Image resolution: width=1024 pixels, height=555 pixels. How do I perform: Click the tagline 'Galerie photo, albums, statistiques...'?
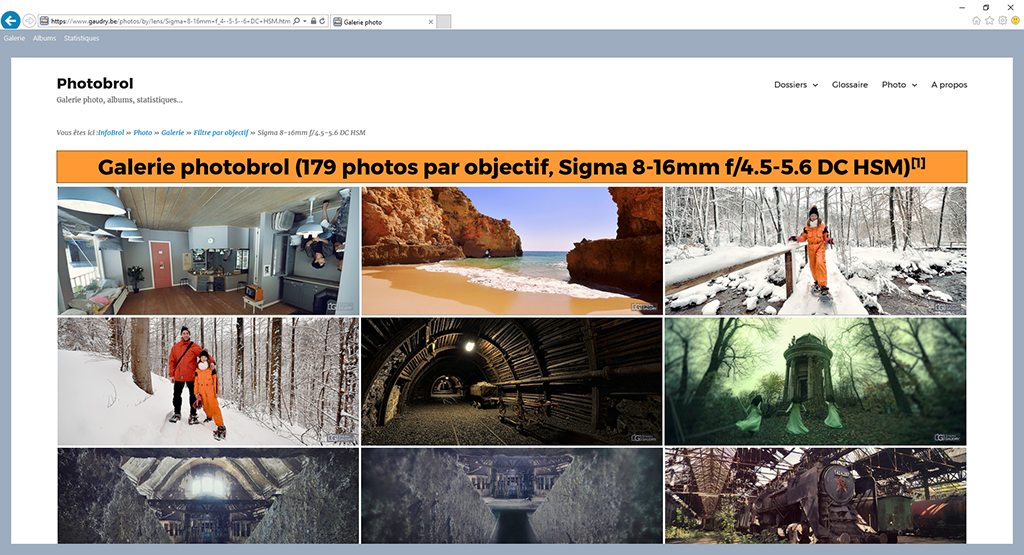coord(120,100)
